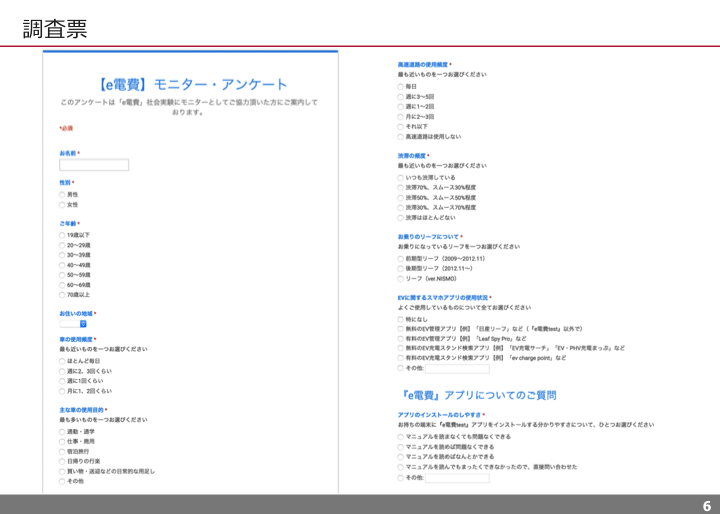
Task: Select 後期型リーフ (2012.11〜) option
Action: [400, 269]
